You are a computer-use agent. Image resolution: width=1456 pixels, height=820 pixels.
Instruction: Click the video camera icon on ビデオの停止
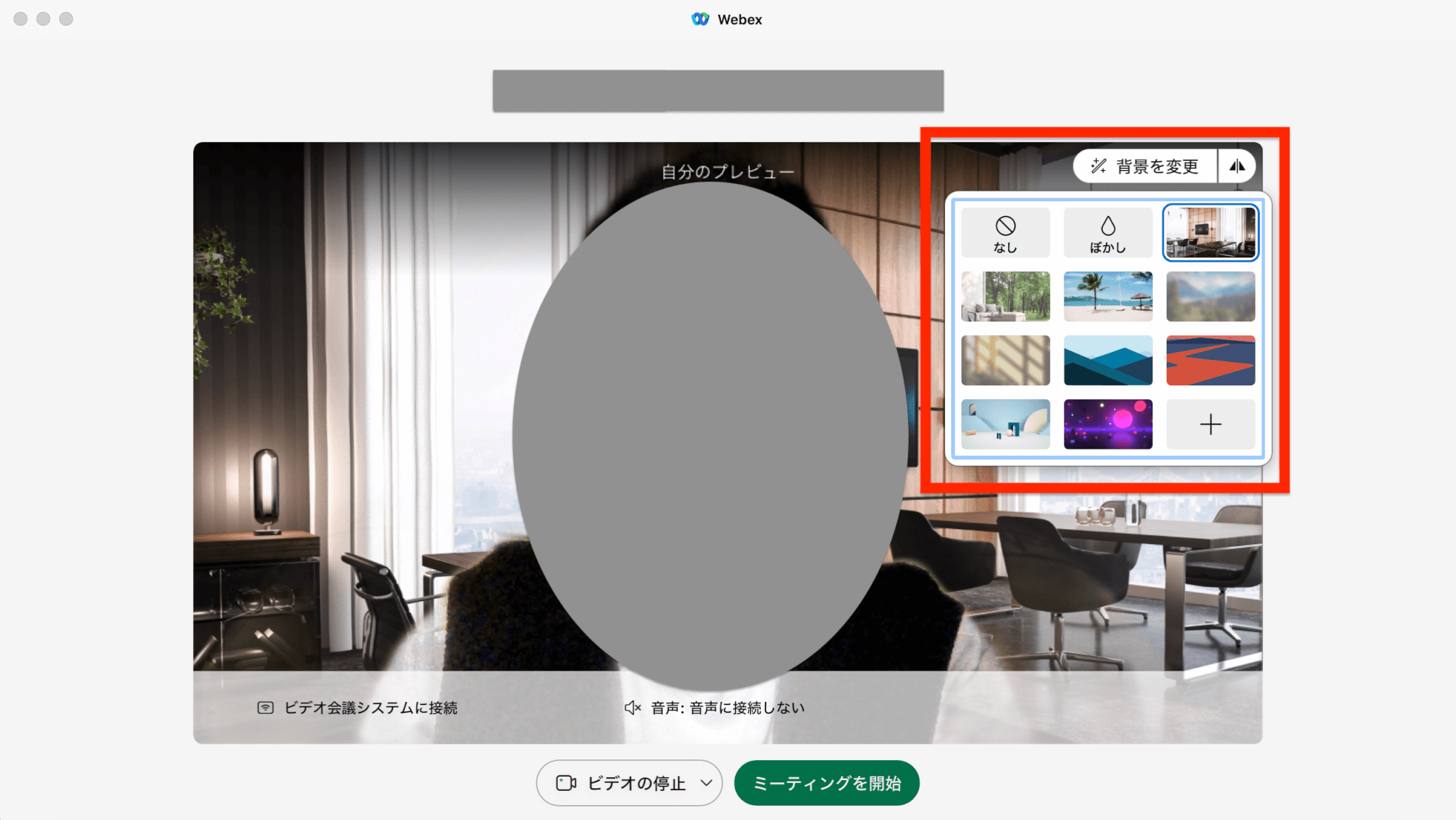click(x=564, y=782)
